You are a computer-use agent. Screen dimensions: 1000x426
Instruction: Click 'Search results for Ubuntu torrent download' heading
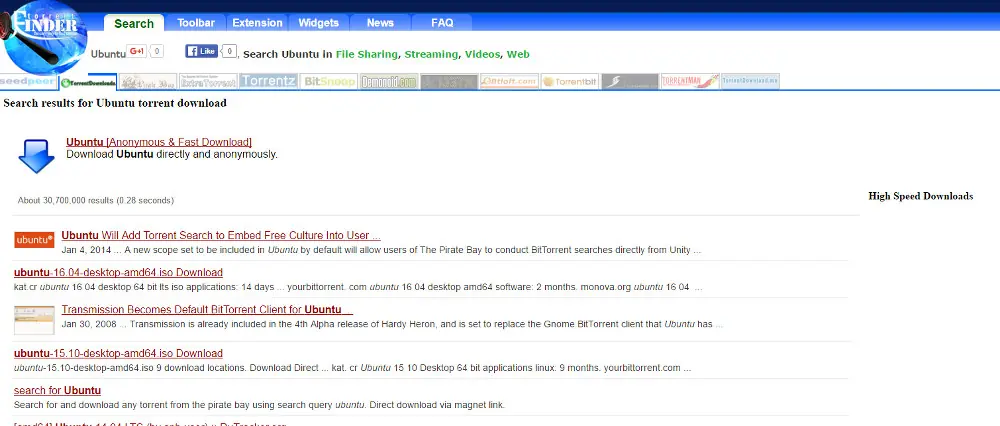115,103
